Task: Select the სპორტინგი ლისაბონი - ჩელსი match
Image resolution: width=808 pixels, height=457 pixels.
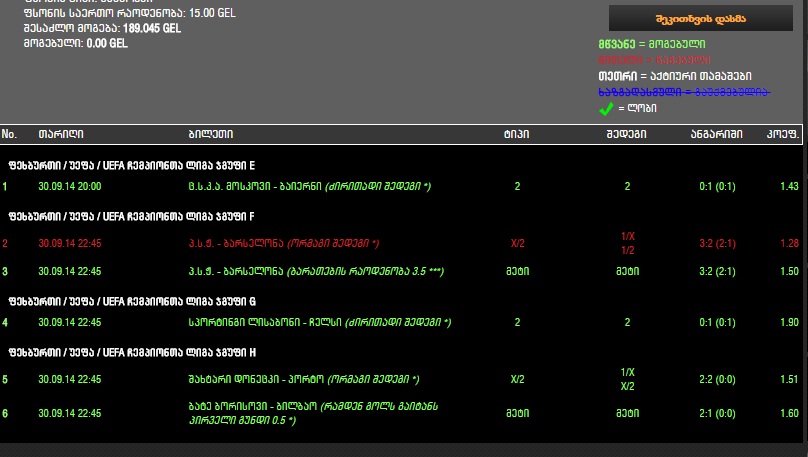Action: pyautogui.click(x=319, y=322)
